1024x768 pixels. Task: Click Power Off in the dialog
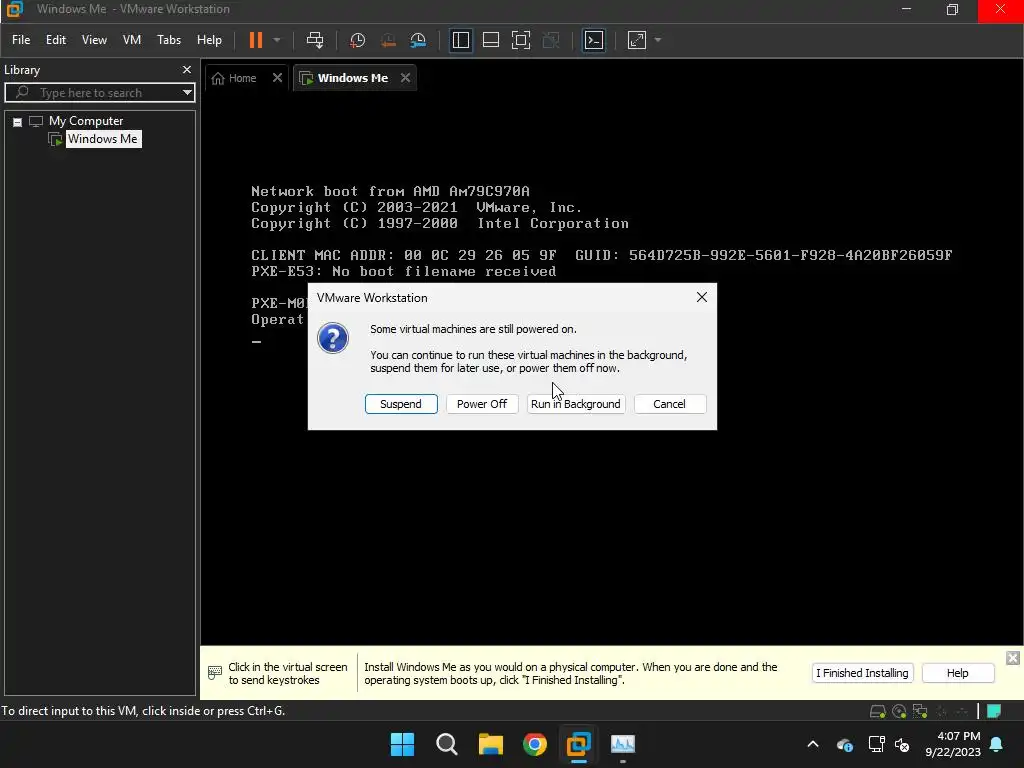pyautogui.click(x=482, y=404)
